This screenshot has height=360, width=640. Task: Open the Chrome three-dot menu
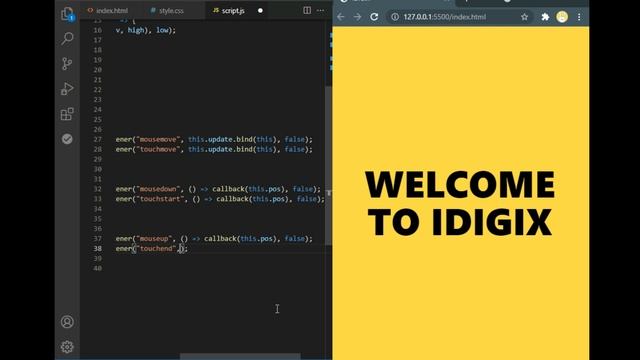tap(579, 17)
